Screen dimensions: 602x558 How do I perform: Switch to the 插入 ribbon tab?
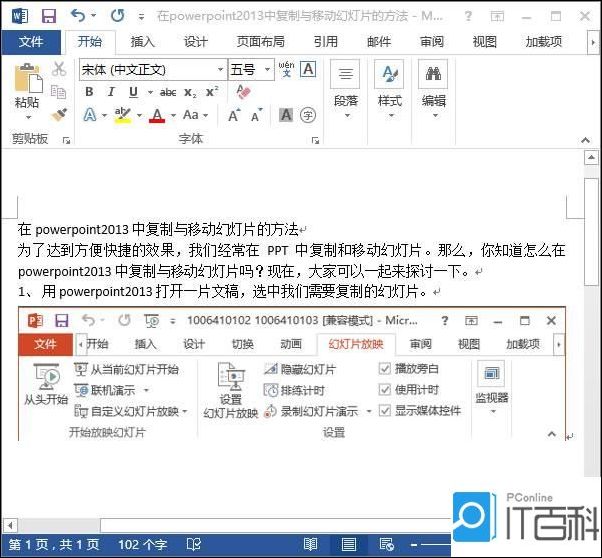pos(143,42)
